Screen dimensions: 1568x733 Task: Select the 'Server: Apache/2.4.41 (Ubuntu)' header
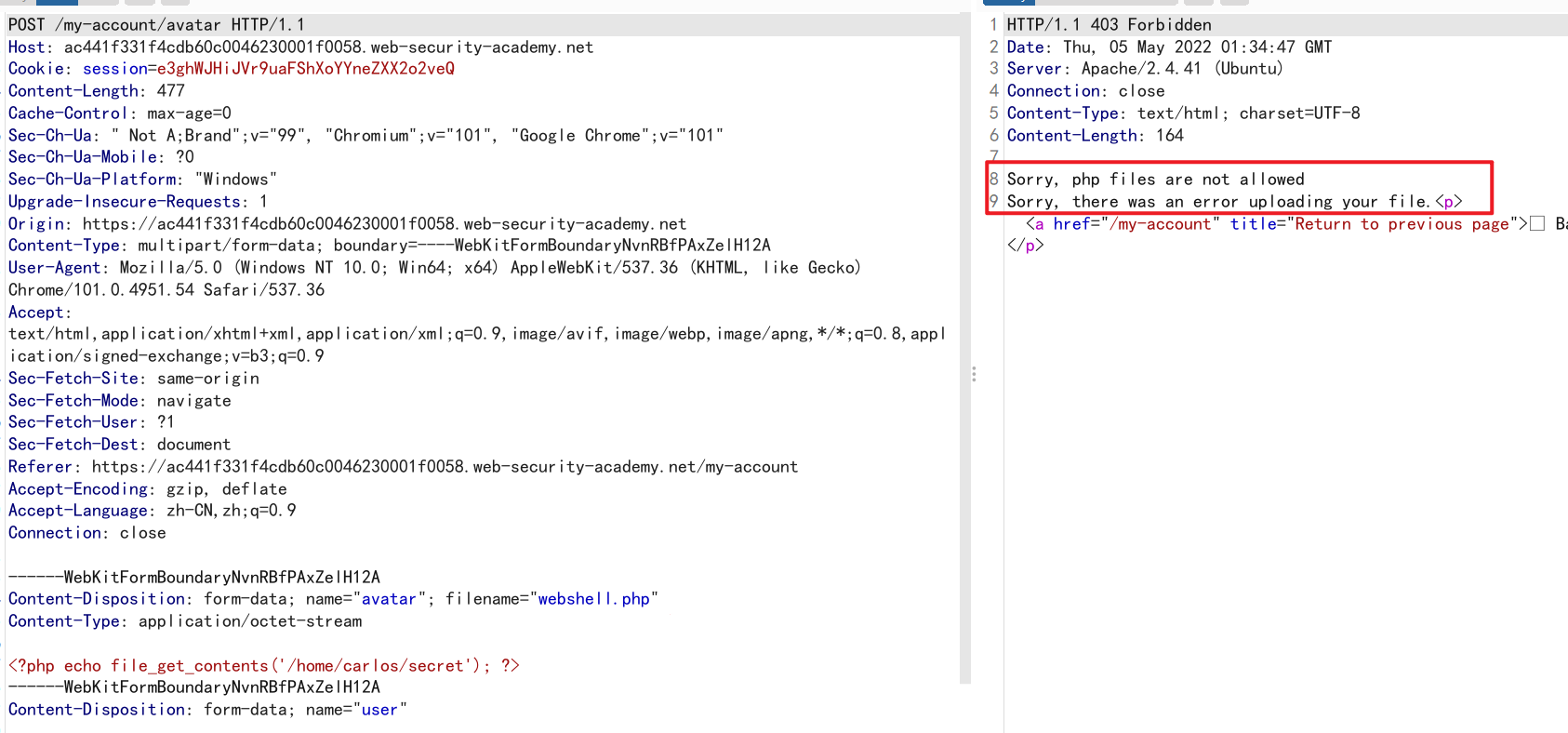tap(1145, 69)
